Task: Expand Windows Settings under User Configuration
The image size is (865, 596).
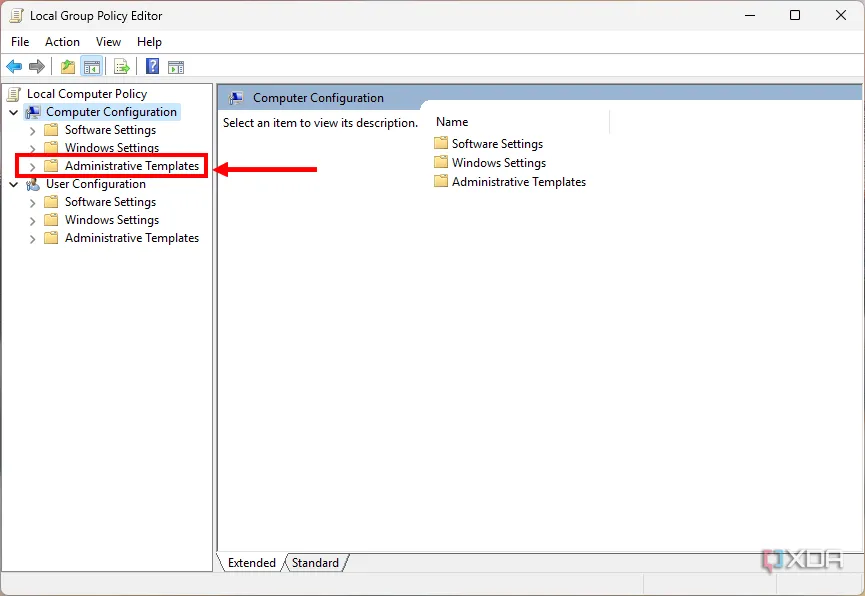Action: tap(33, 221)
